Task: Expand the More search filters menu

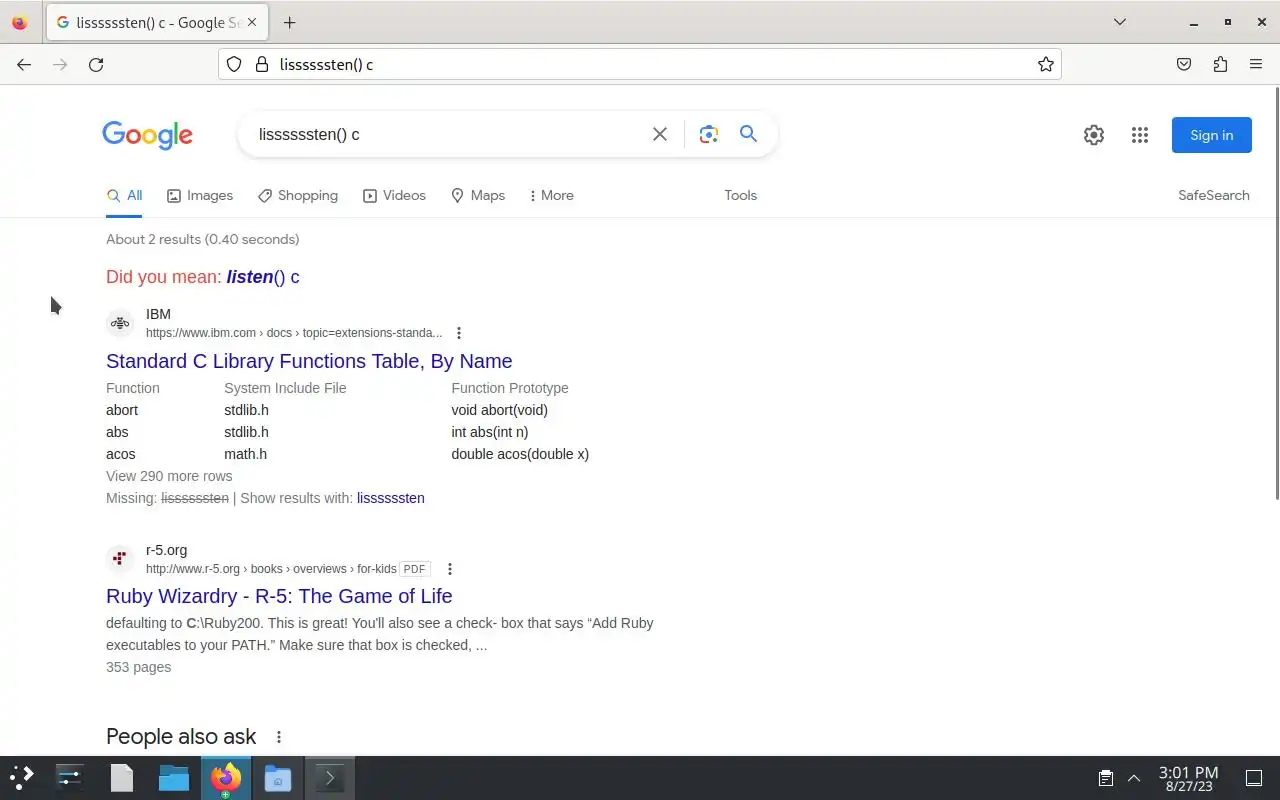Action: pos(551,195)
